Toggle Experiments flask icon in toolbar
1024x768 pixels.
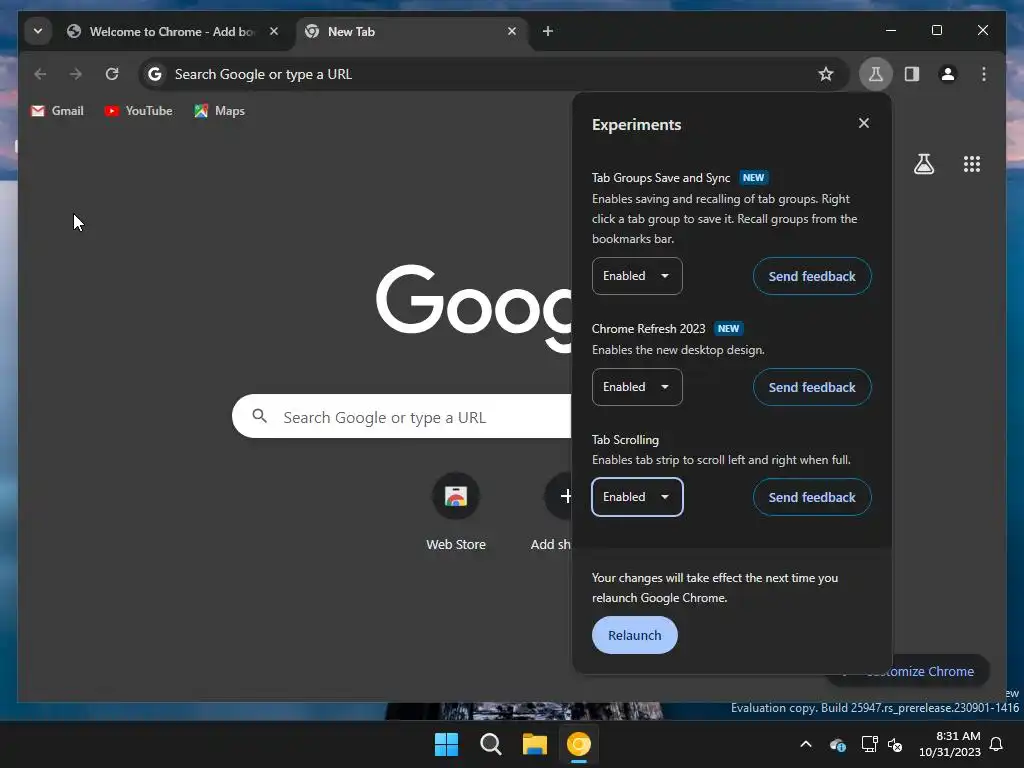pyautogui.click(x=876, y=74)
